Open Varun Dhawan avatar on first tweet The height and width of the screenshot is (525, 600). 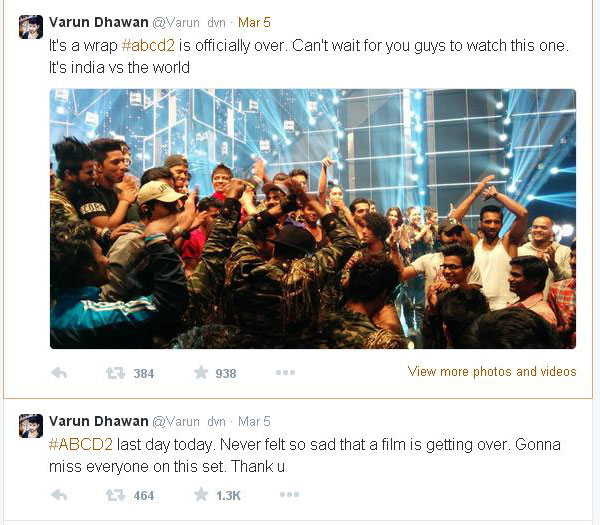coord(31,27)
